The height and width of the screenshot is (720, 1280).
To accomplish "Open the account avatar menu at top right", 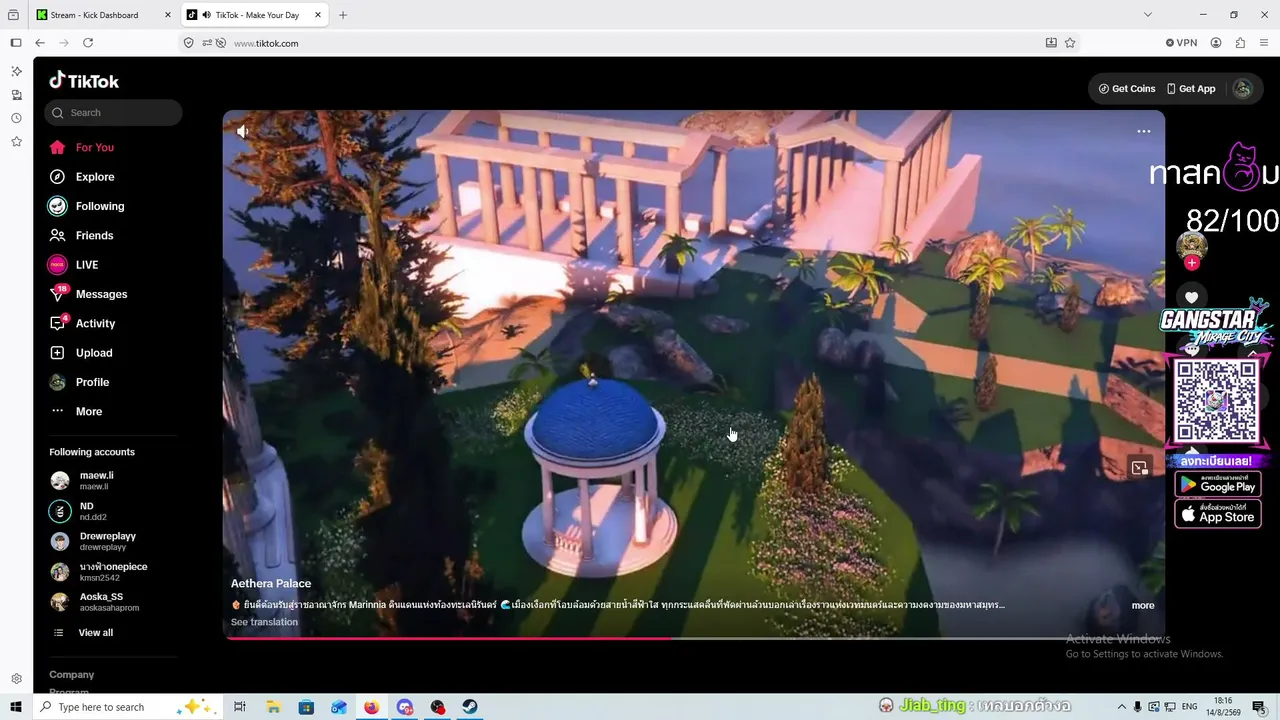I will click(x=1242, y=89).
